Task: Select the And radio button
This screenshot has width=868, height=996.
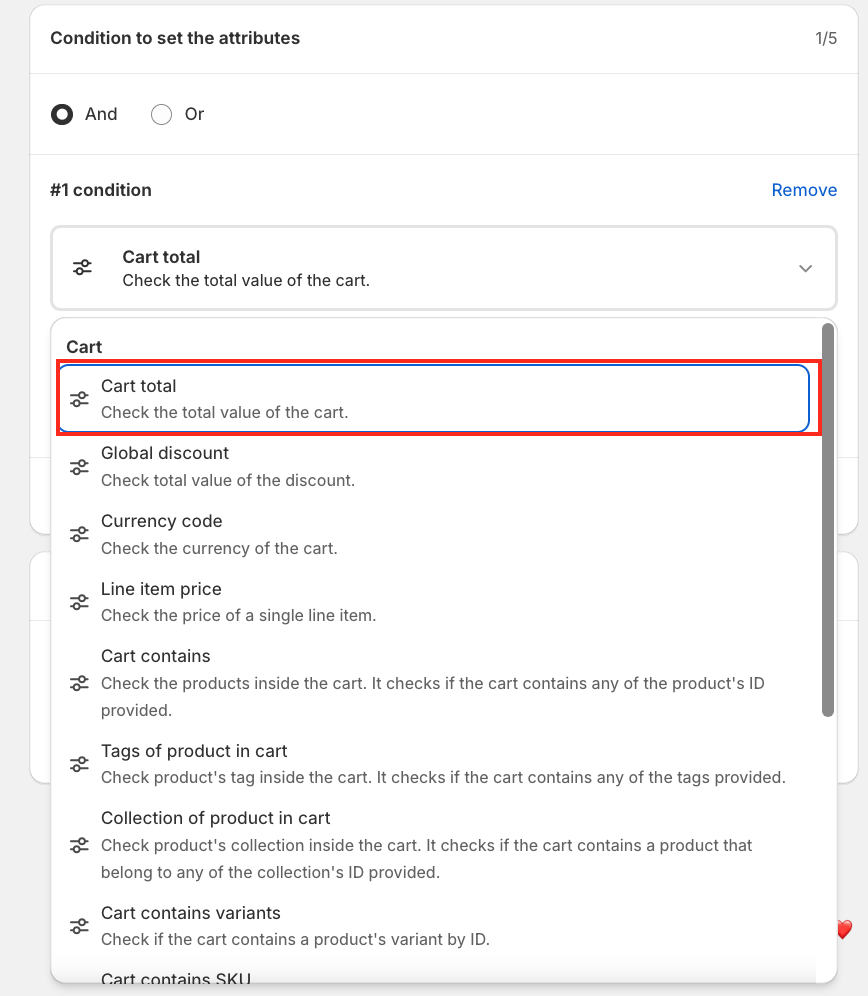Action: pos(62,114)
